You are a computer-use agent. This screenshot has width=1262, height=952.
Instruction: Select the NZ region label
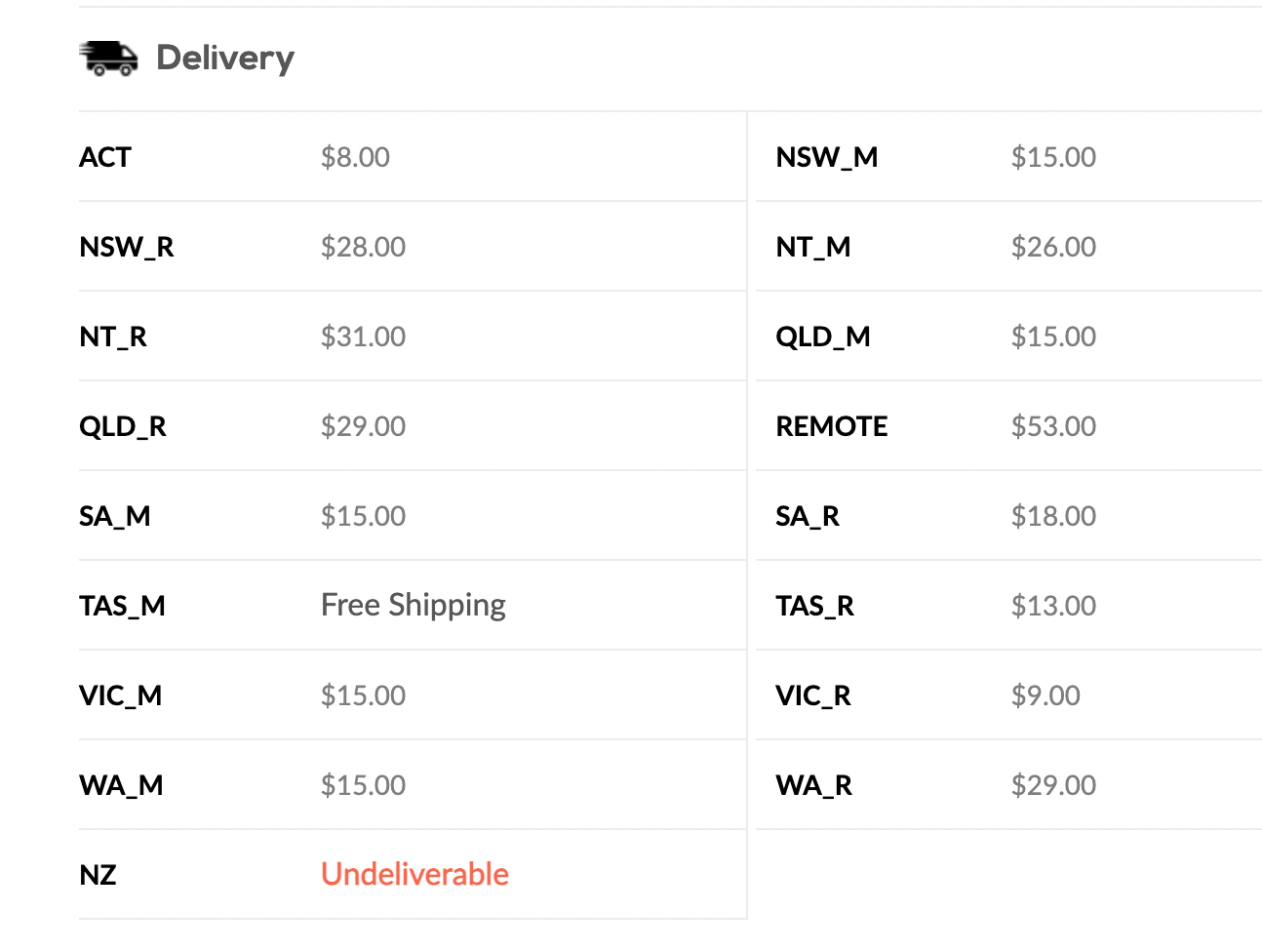[98, 875]
